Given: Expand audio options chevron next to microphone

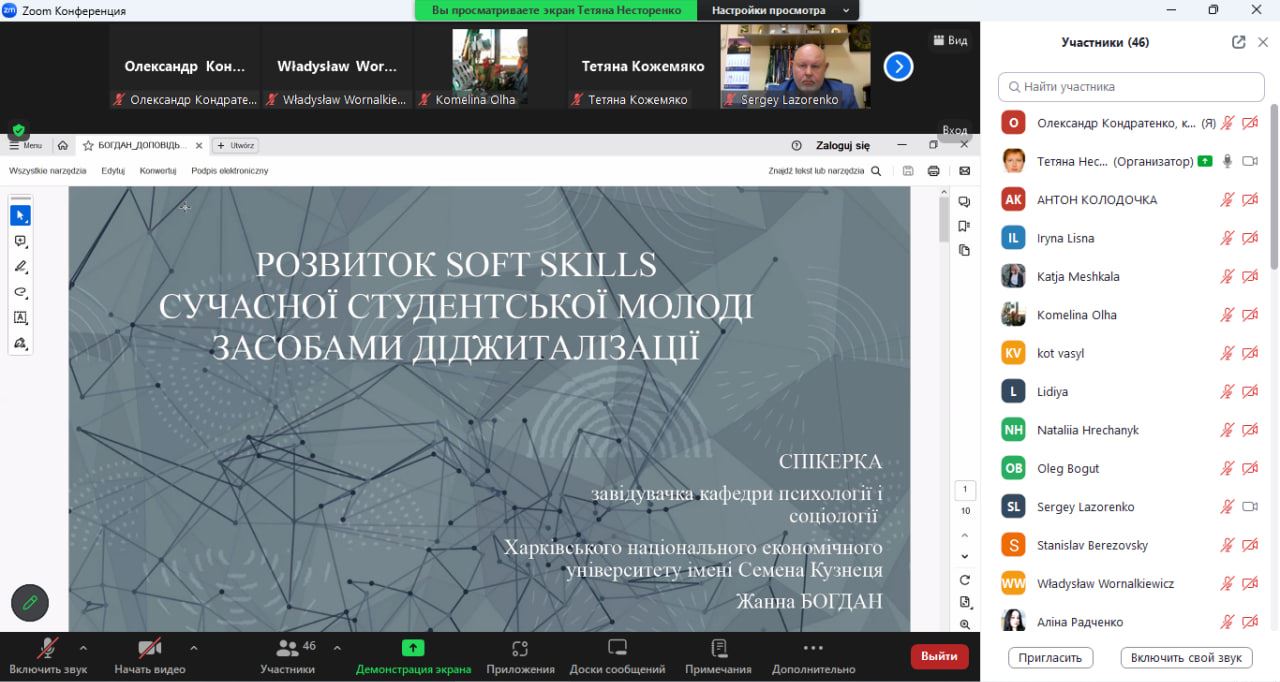Looking at the screenshot, I should [83, 647].
